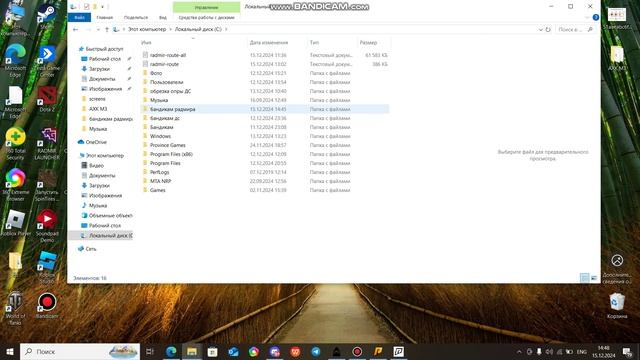The image size is (640, 360).
Task: Open address bar history dropdown arrow
Action: click(540, 29)
